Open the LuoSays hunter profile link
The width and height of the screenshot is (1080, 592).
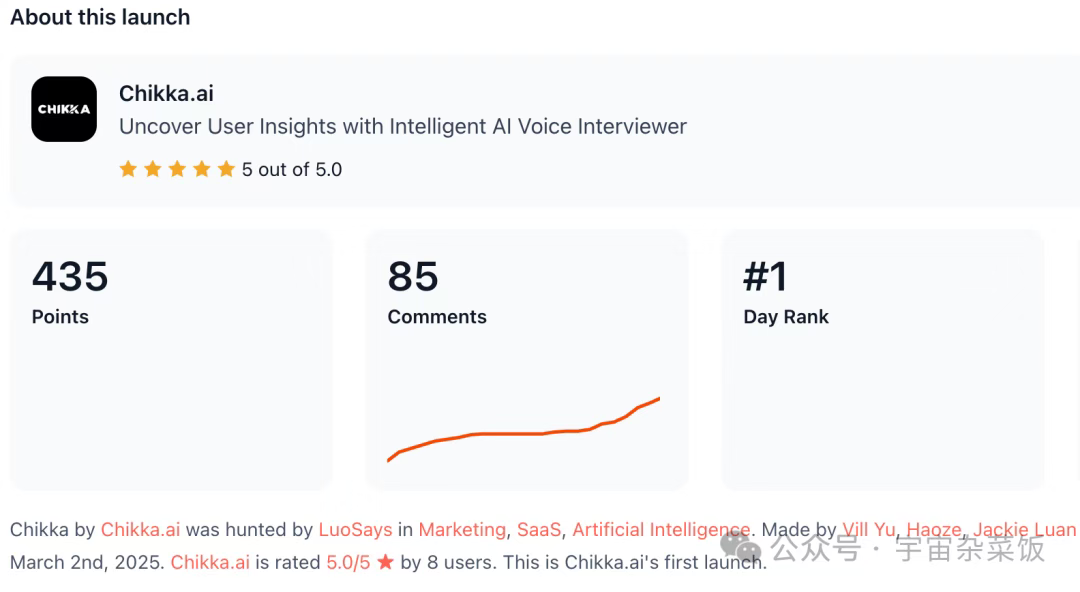click(x=355, y=530)
